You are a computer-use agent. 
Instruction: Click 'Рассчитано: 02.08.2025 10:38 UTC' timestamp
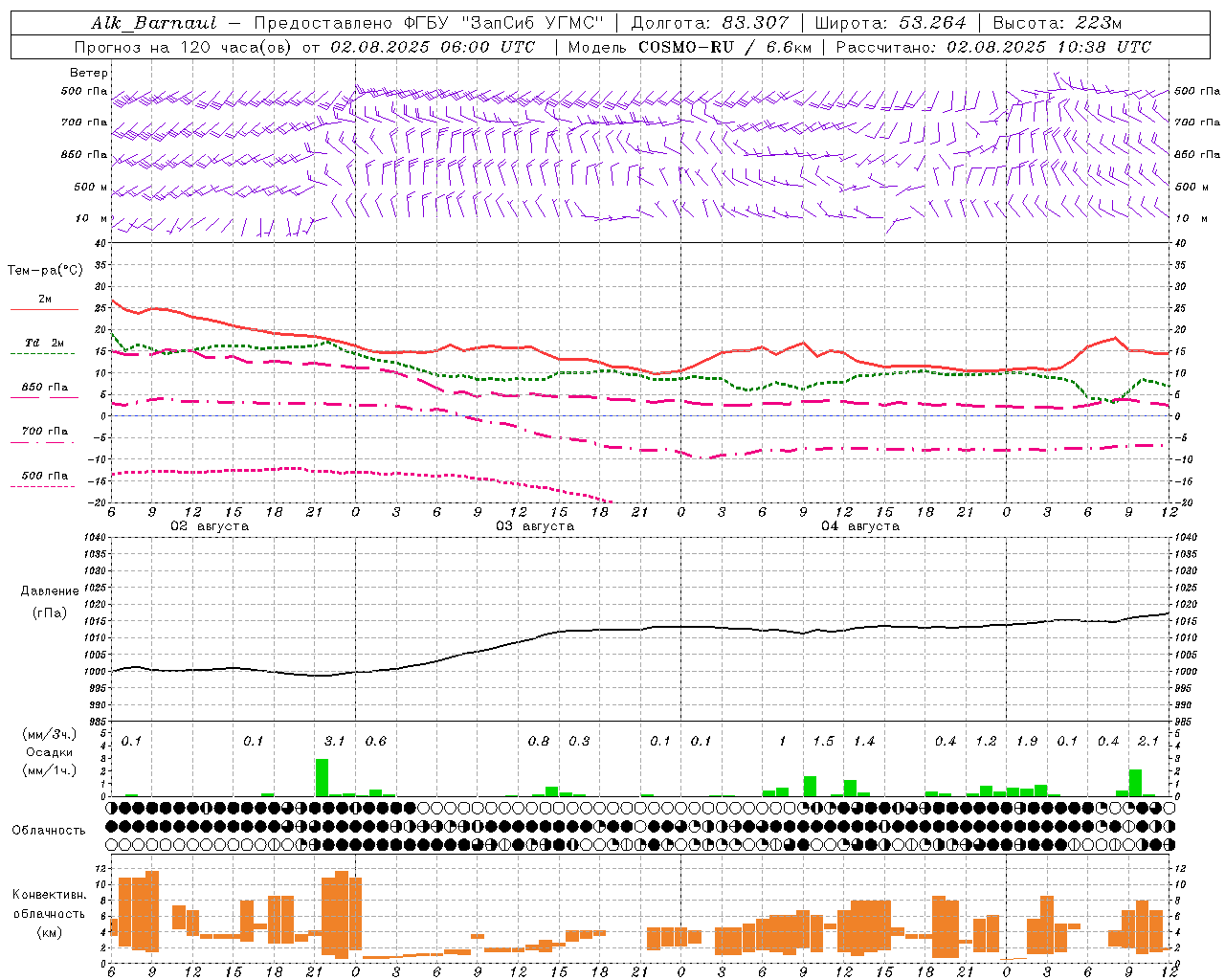click(993, 47)
